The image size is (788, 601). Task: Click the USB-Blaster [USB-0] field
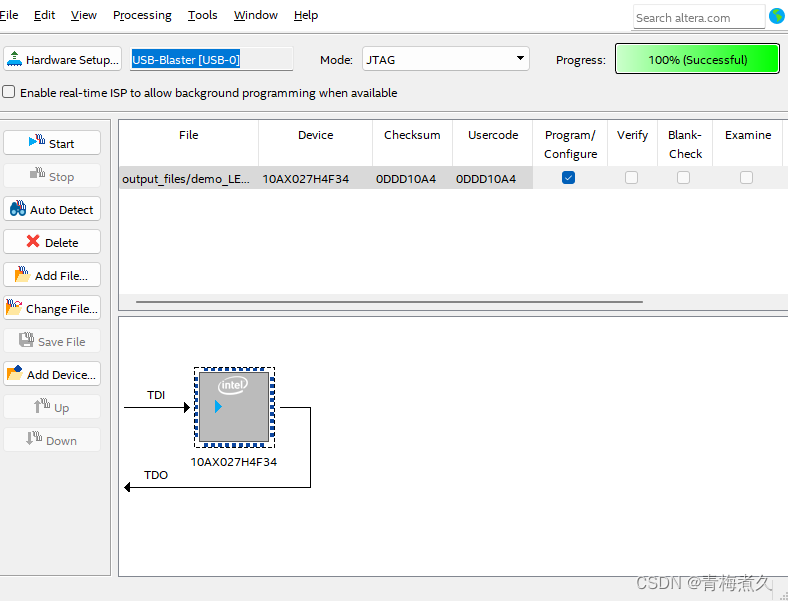click(212, 59)
